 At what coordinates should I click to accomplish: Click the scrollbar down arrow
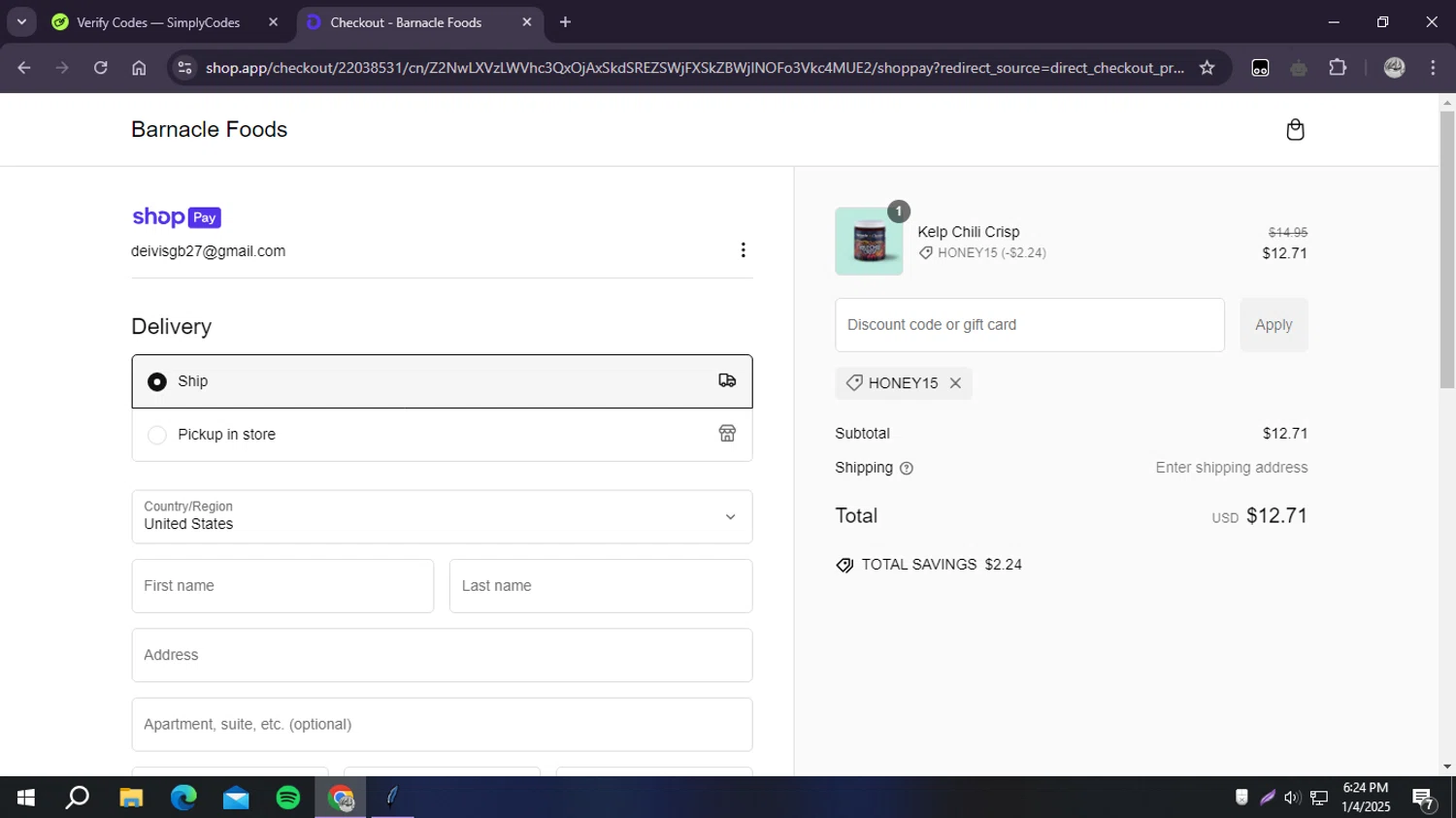tap(1447, 767)
